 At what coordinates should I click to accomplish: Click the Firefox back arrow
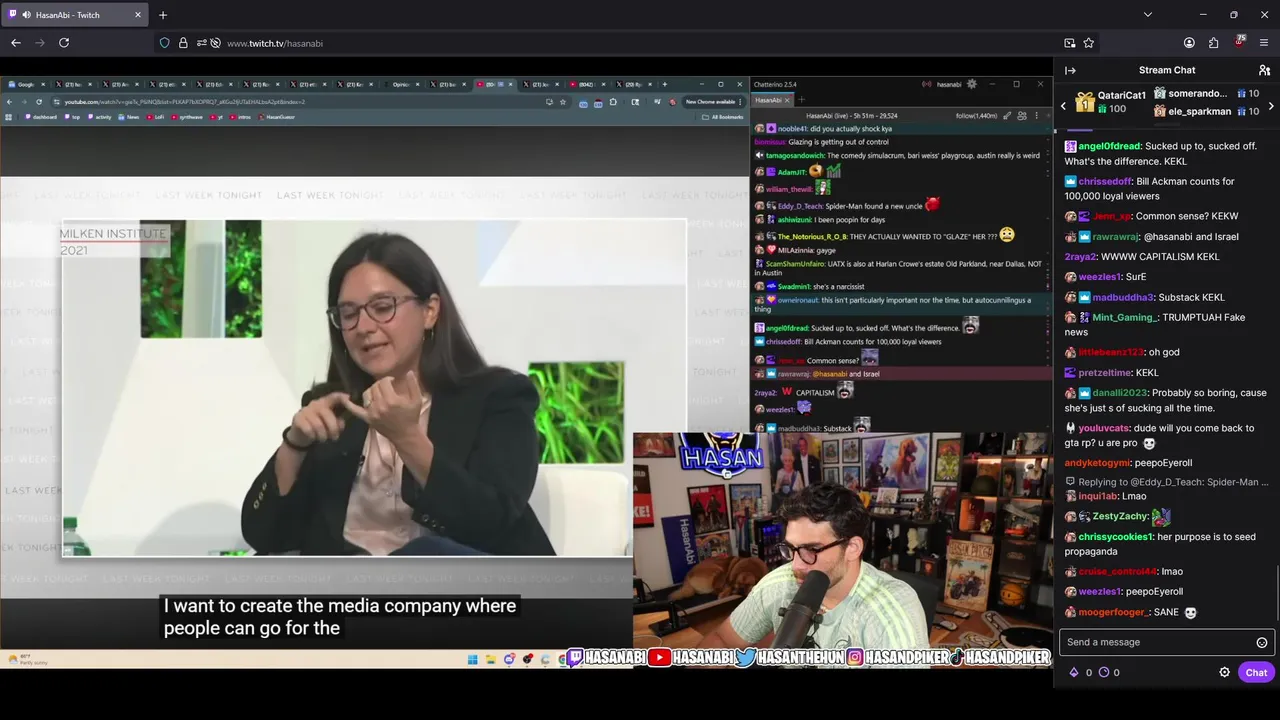pyautogui.click(x=16, y=43)
